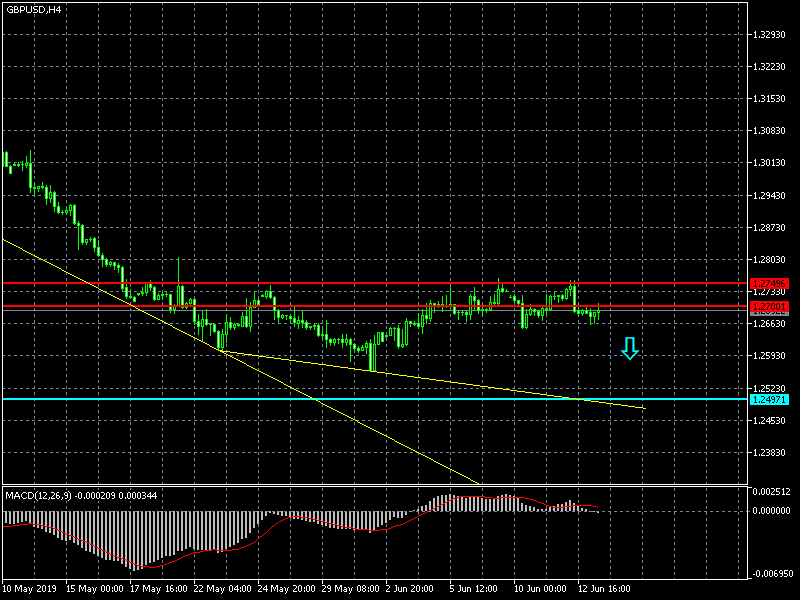Click the MACD 0.002512 scale value
800x600 pixels.
(771, 492)
